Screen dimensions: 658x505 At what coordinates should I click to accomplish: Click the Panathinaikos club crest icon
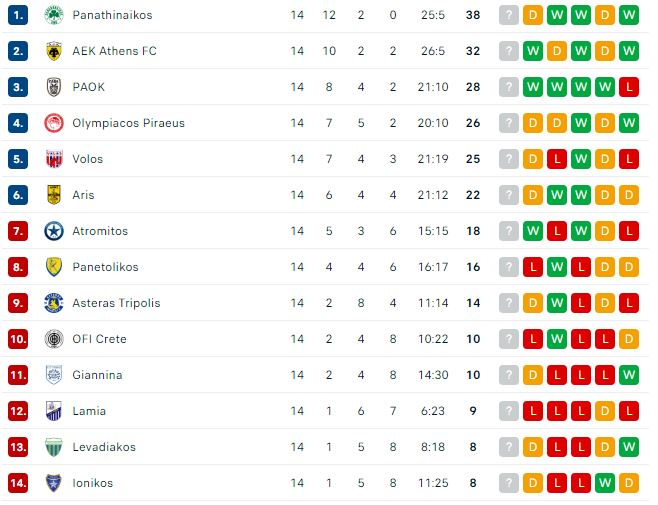point(54,15)
